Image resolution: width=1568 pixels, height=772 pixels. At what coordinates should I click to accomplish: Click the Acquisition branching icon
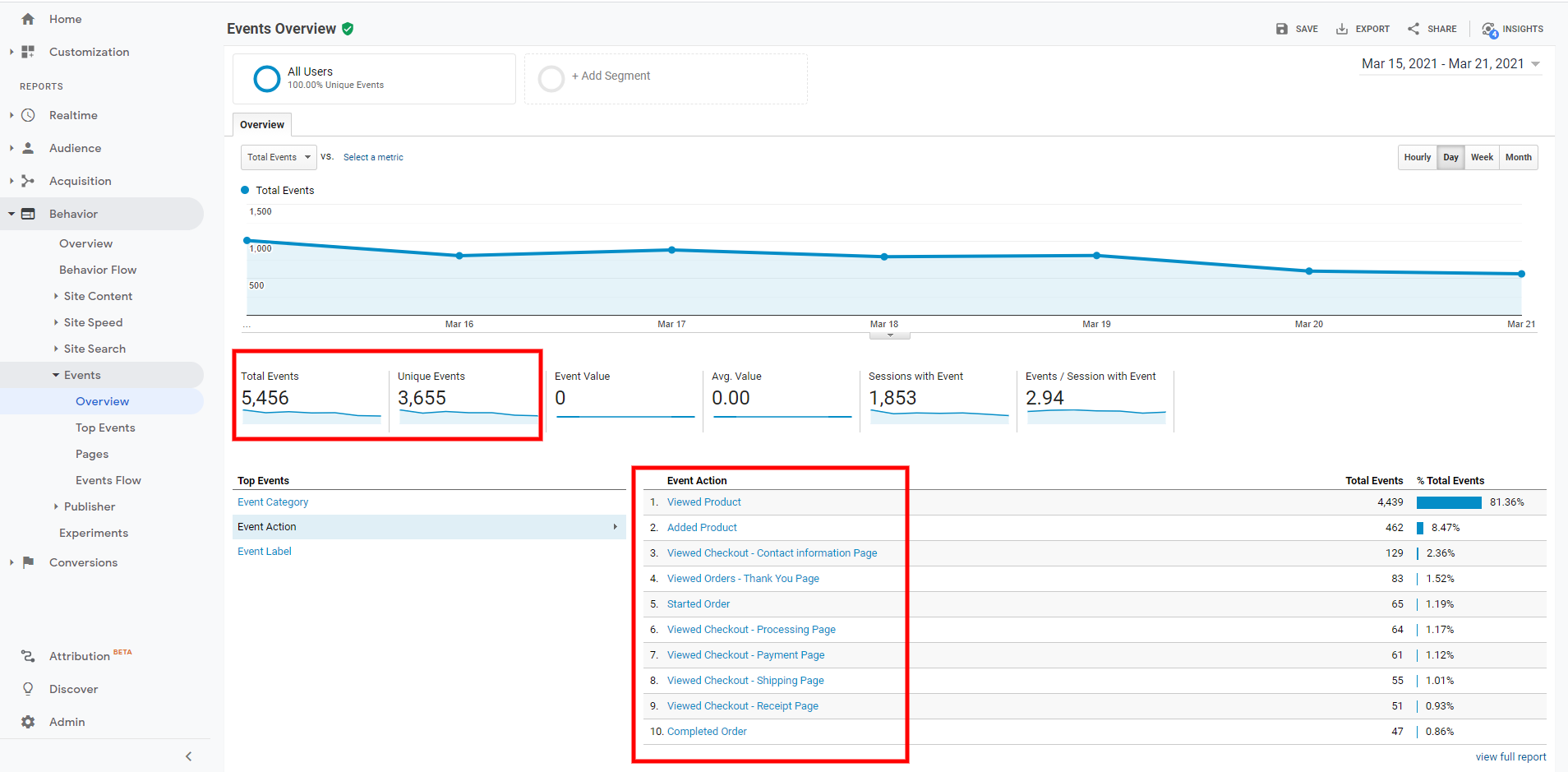pos(28,181)
